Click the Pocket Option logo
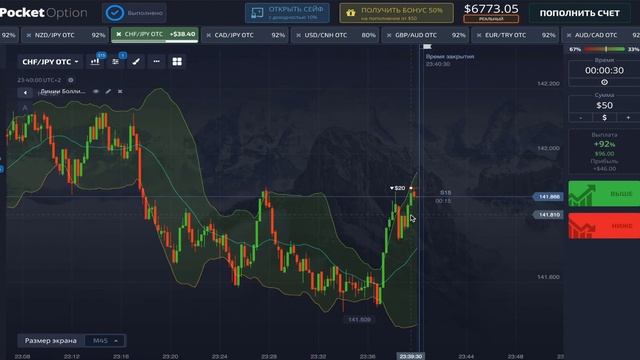640x360 pixels. coord(43,13)
